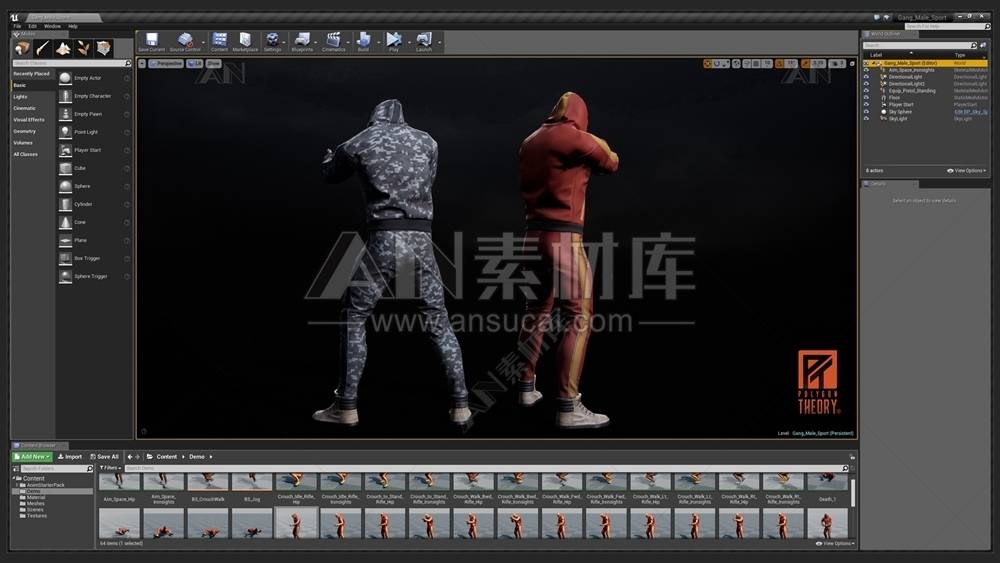Screen dimensions: 1000x563
Task: Click the Cylinder shape icon
Action: click(x=65, y=204)
